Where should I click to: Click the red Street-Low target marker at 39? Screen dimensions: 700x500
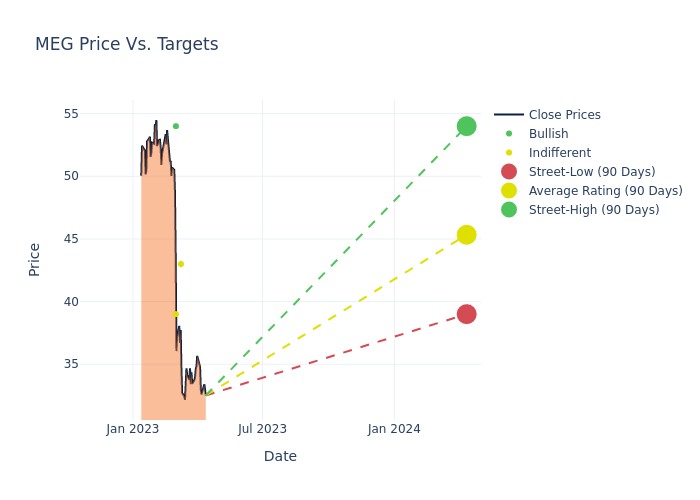click(x=466, y=314)
